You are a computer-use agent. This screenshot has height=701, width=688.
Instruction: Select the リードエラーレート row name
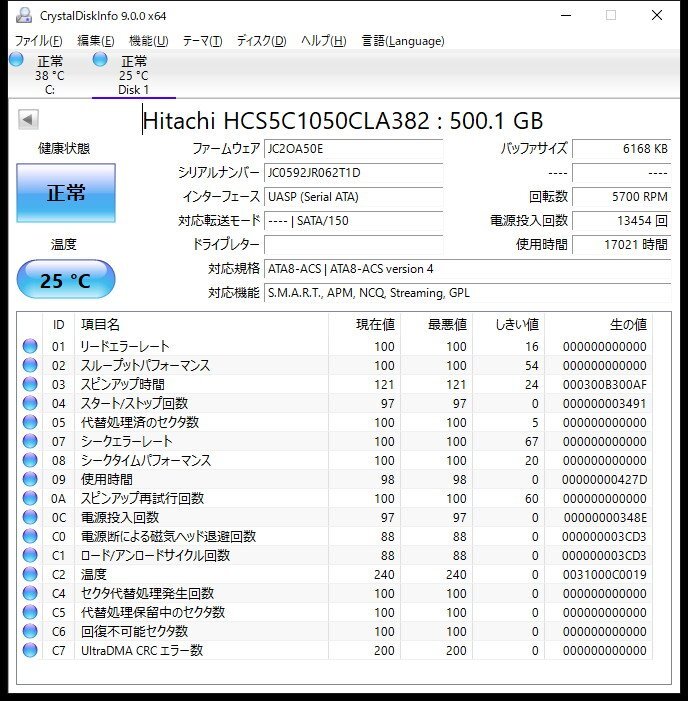pyautogui.click(x=125, y=346)
